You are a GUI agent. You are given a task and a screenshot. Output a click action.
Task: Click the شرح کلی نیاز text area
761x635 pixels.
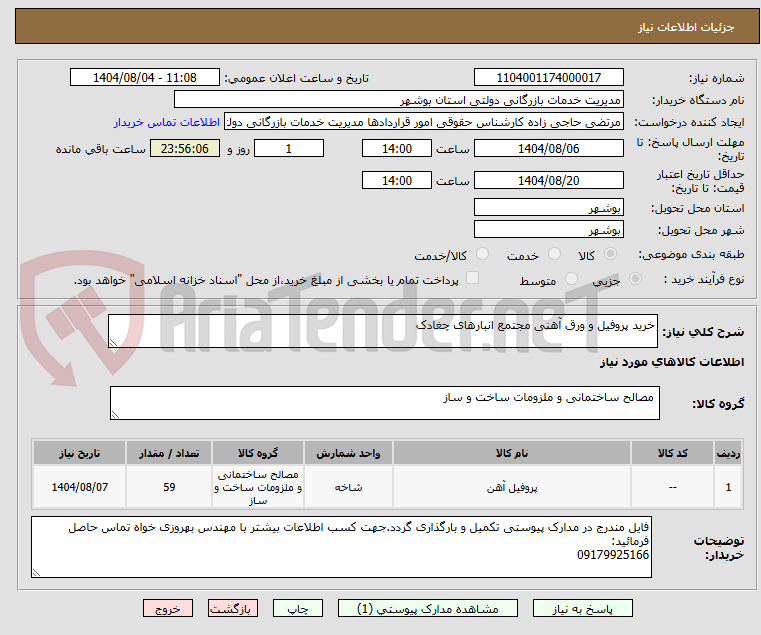click(x=382, y=331)
